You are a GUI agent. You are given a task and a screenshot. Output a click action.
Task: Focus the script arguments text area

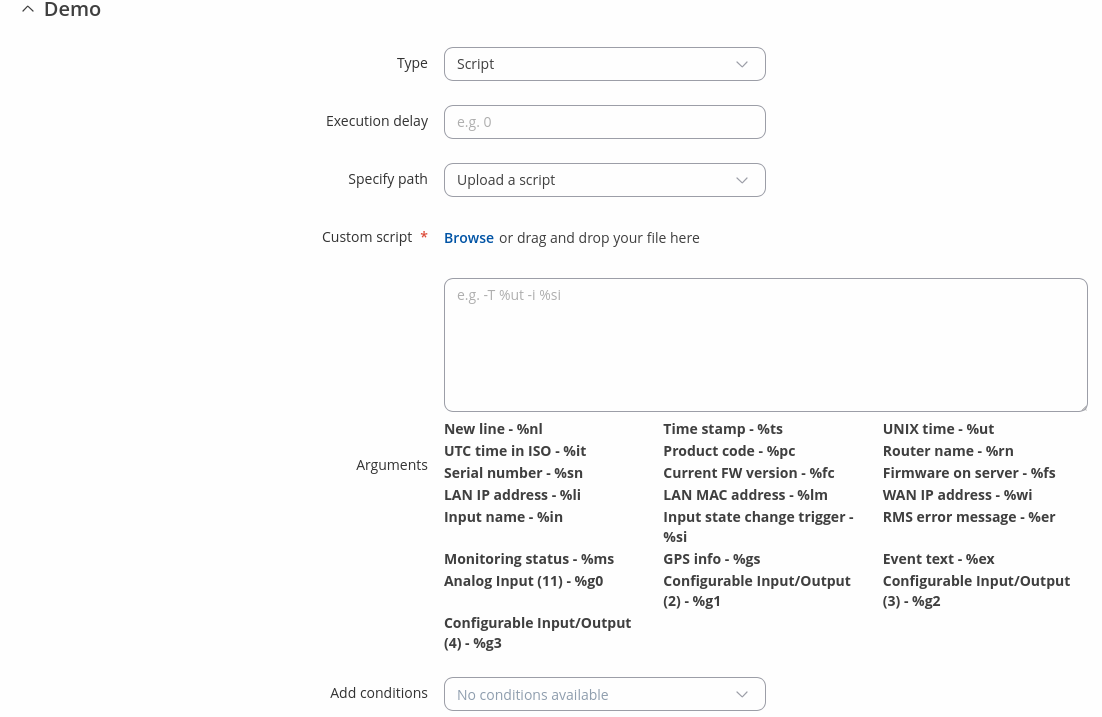pos(765,344)
